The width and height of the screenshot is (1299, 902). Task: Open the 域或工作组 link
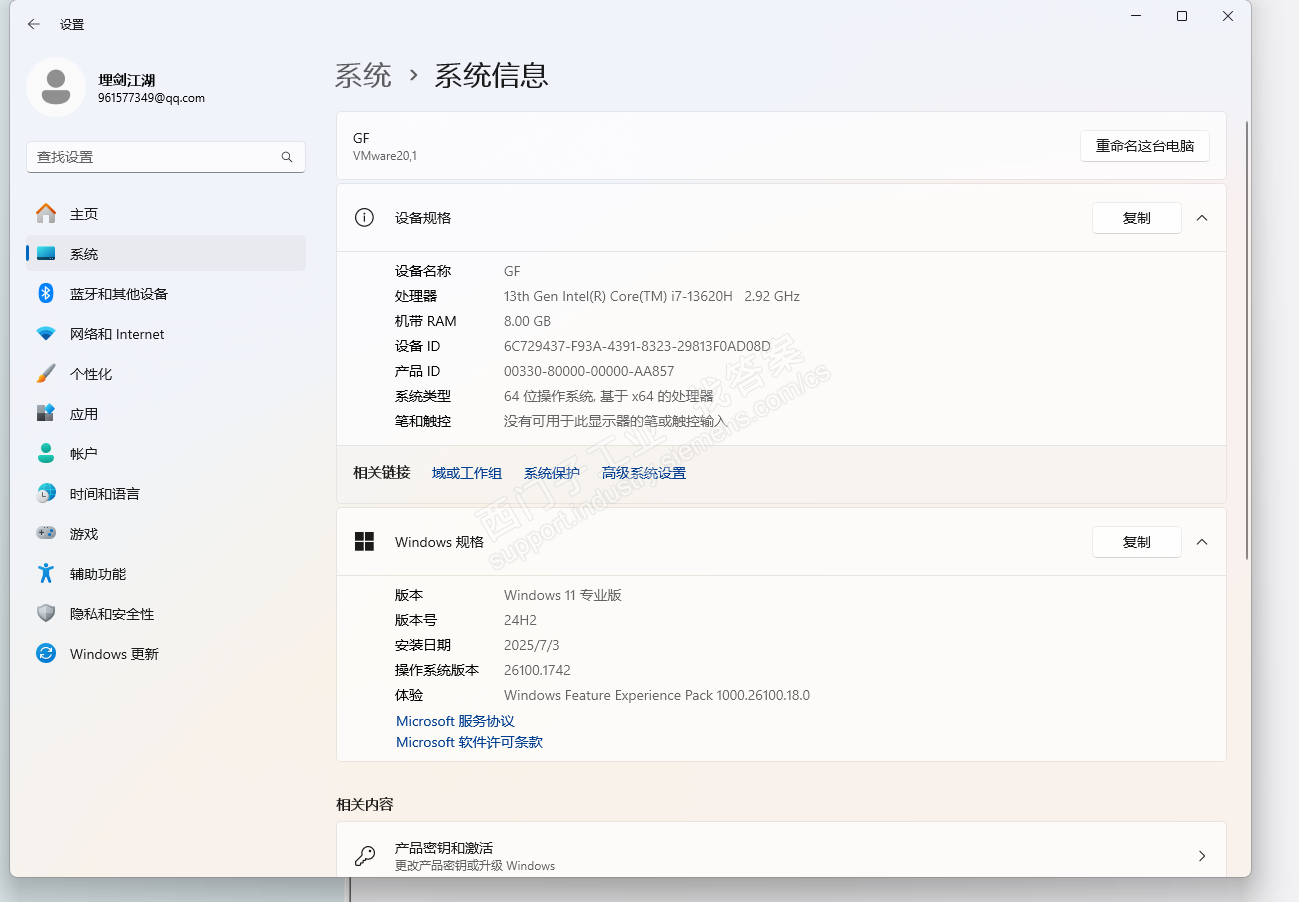467,473
